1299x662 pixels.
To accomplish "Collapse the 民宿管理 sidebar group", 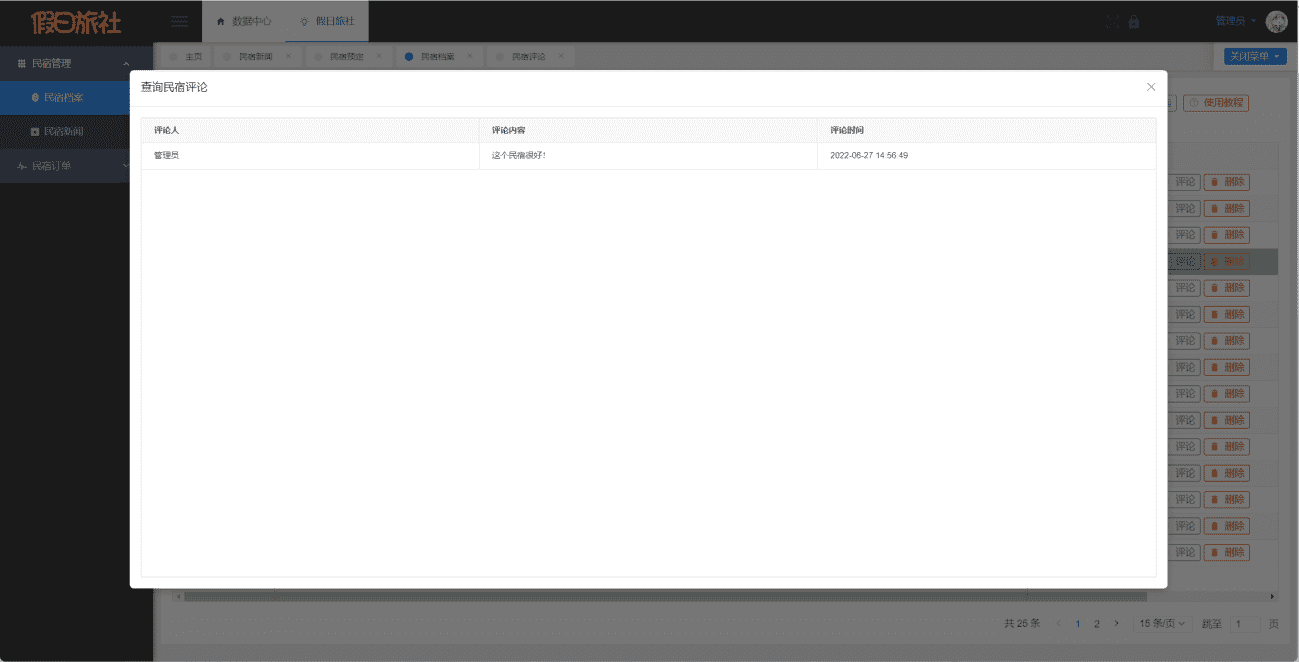I will (126, 64).
